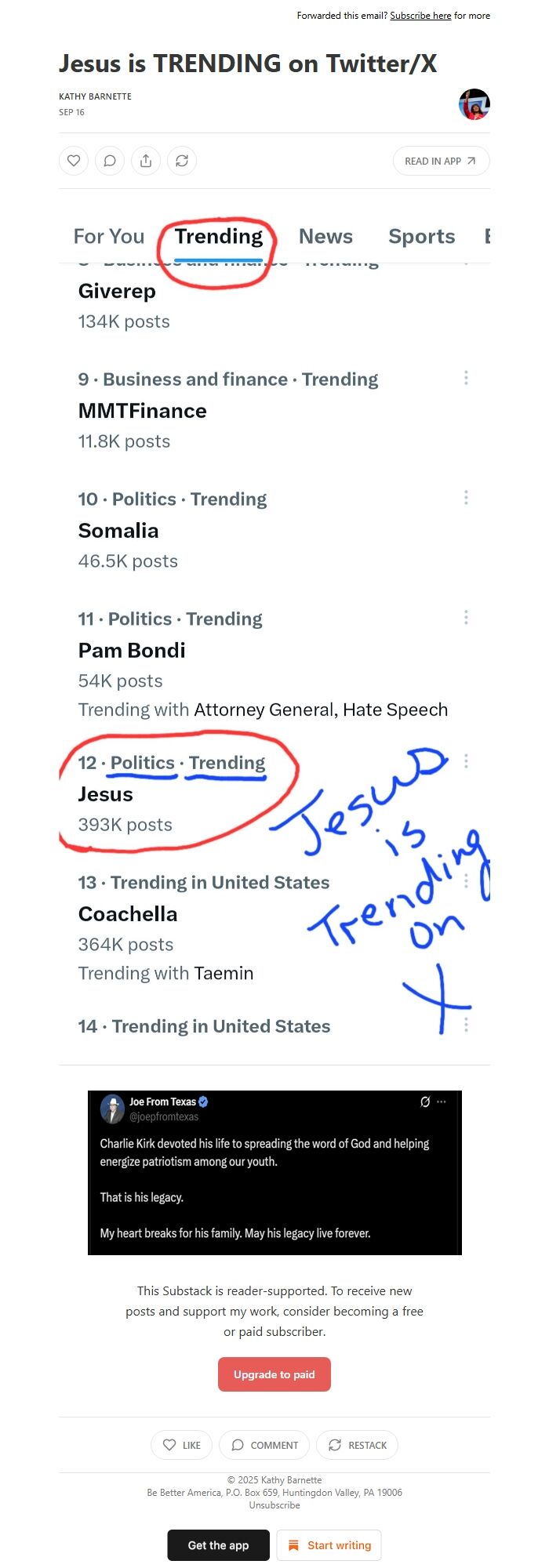
Task: Open three-dot menu for MMTFinance trend
Action: pyautogui.click(x=466, y=378)
